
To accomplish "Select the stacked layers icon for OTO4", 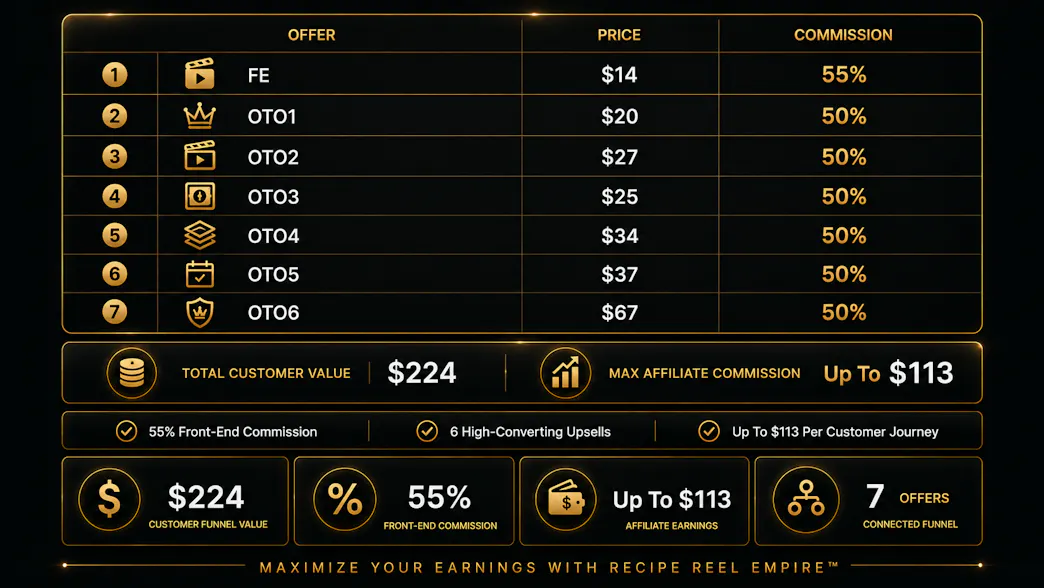I will (x=200, y=235).
